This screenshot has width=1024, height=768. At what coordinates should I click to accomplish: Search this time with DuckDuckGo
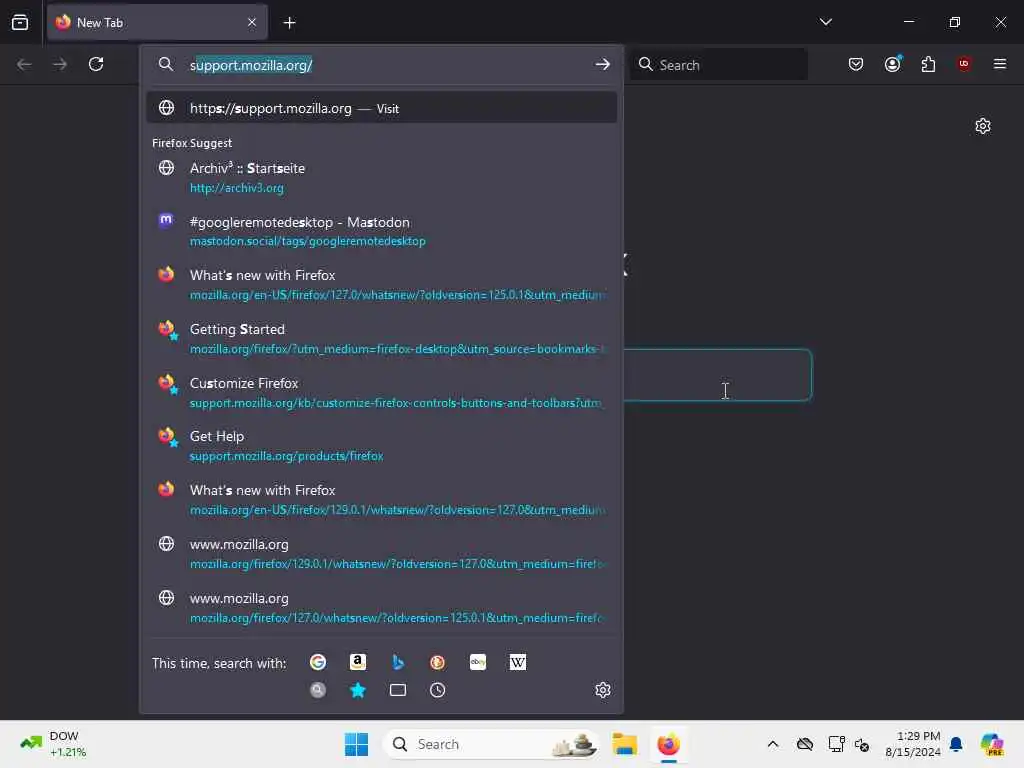click(x=438, y=662)
